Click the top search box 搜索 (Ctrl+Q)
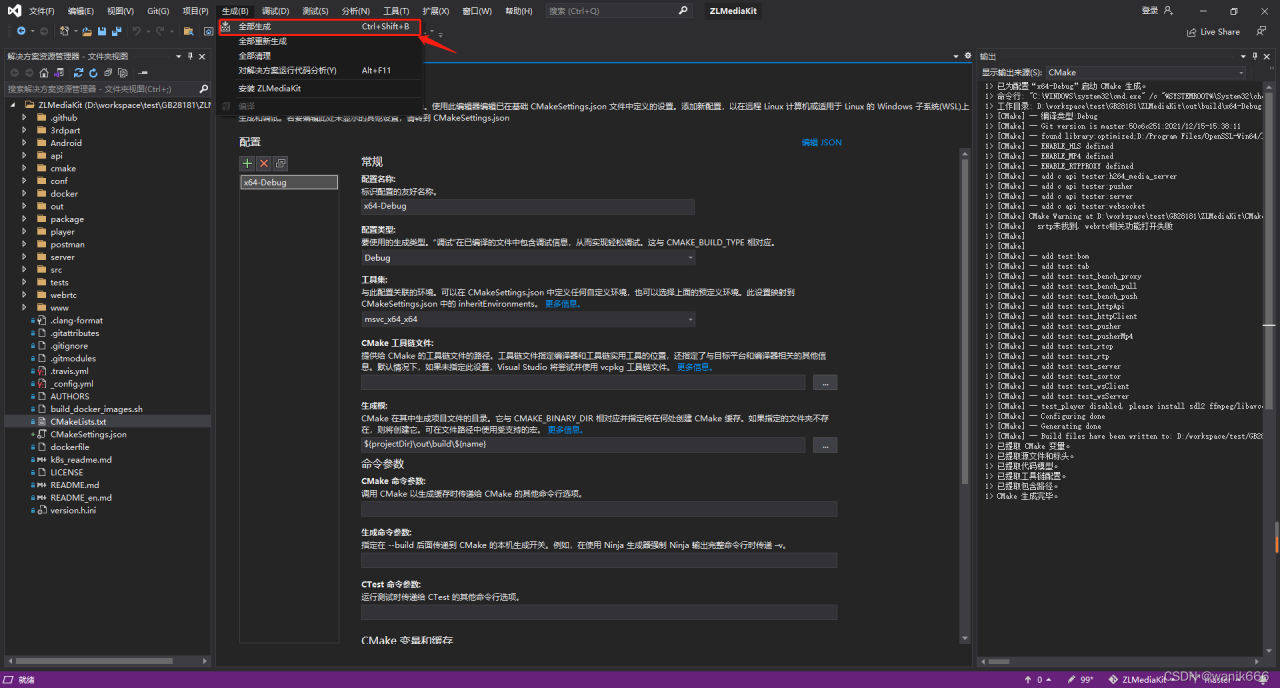 [618, 11]
